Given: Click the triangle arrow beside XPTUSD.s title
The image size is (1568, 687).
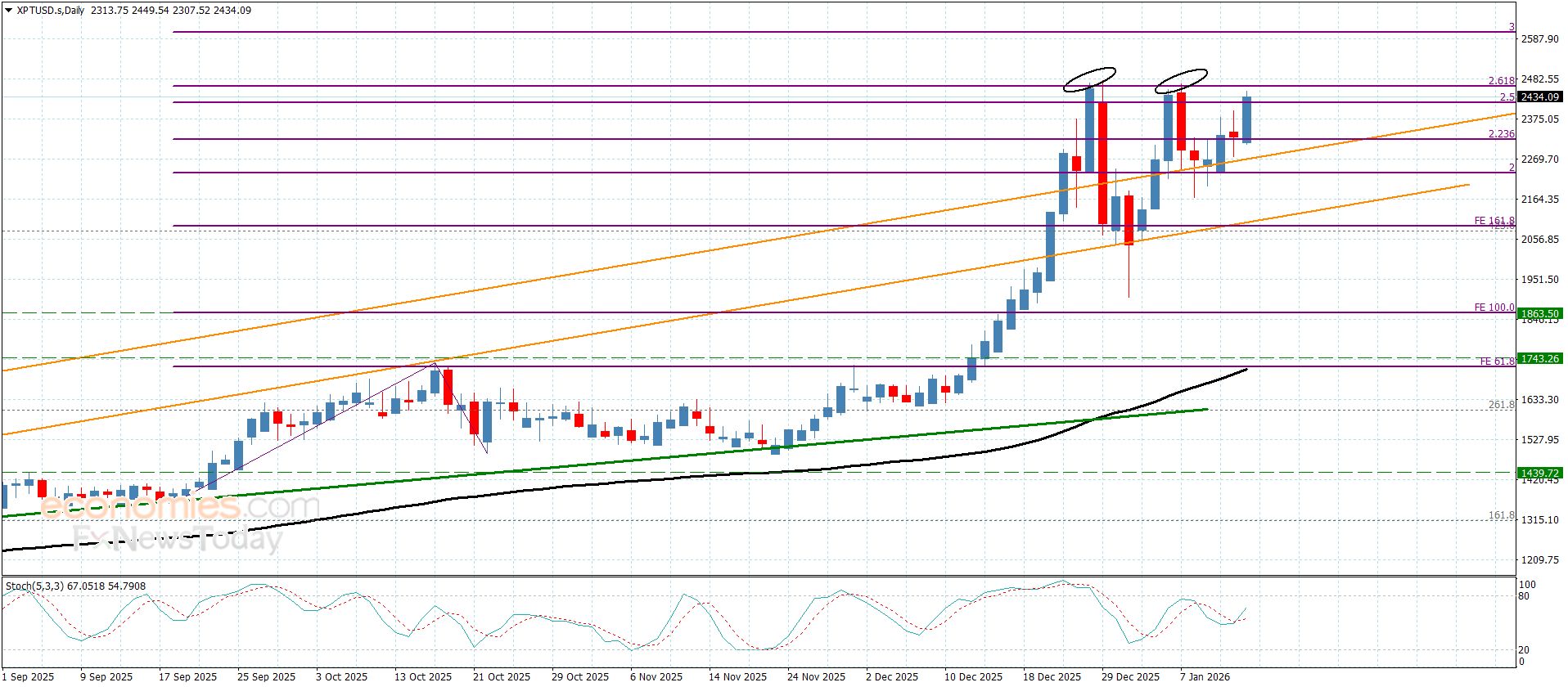Looking at the screenshot, I should pyautogui.click(x=8, y=11).
